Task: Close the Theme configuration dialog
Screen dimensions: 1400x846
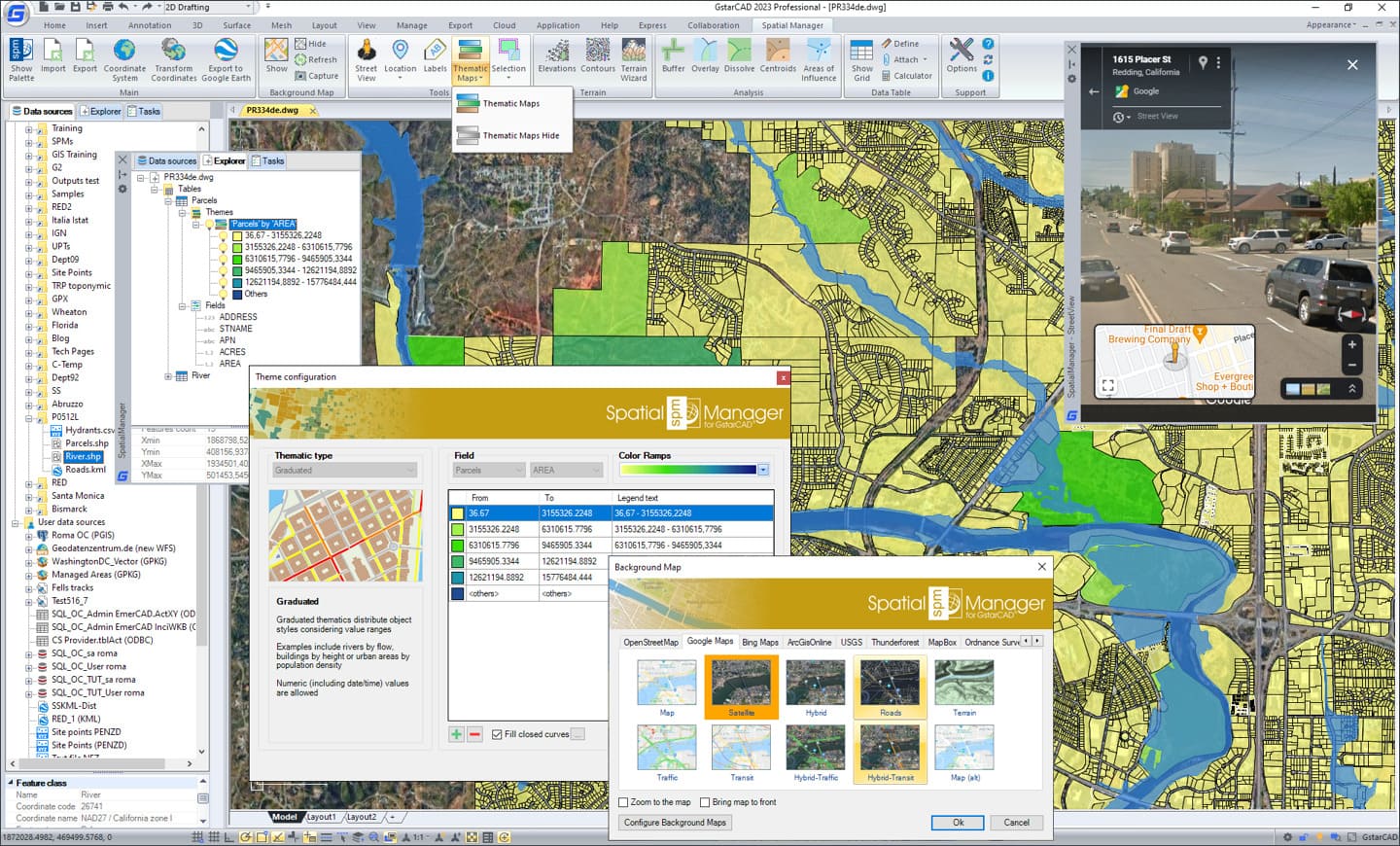Action: click(783, 377)
